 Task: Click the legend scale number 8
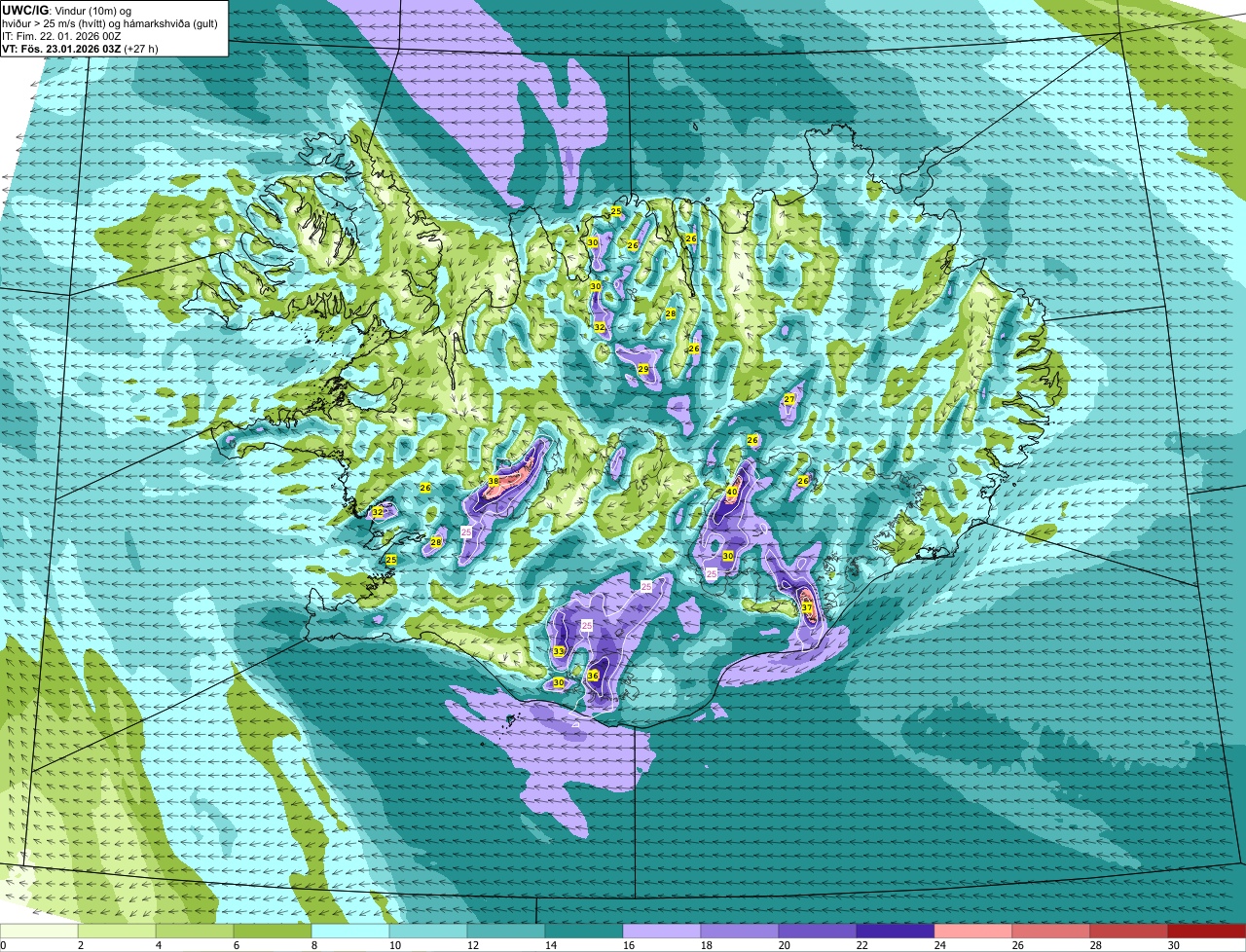click(314, 945)
